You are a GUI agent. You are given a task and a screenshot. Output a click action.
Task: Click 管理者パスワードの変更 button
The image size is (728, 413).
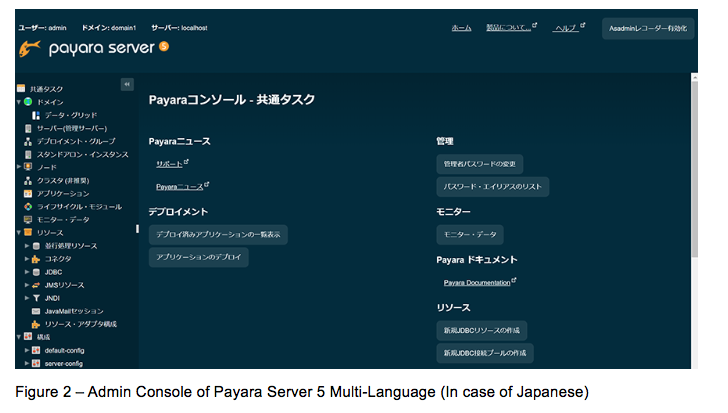tap(479, 163)
